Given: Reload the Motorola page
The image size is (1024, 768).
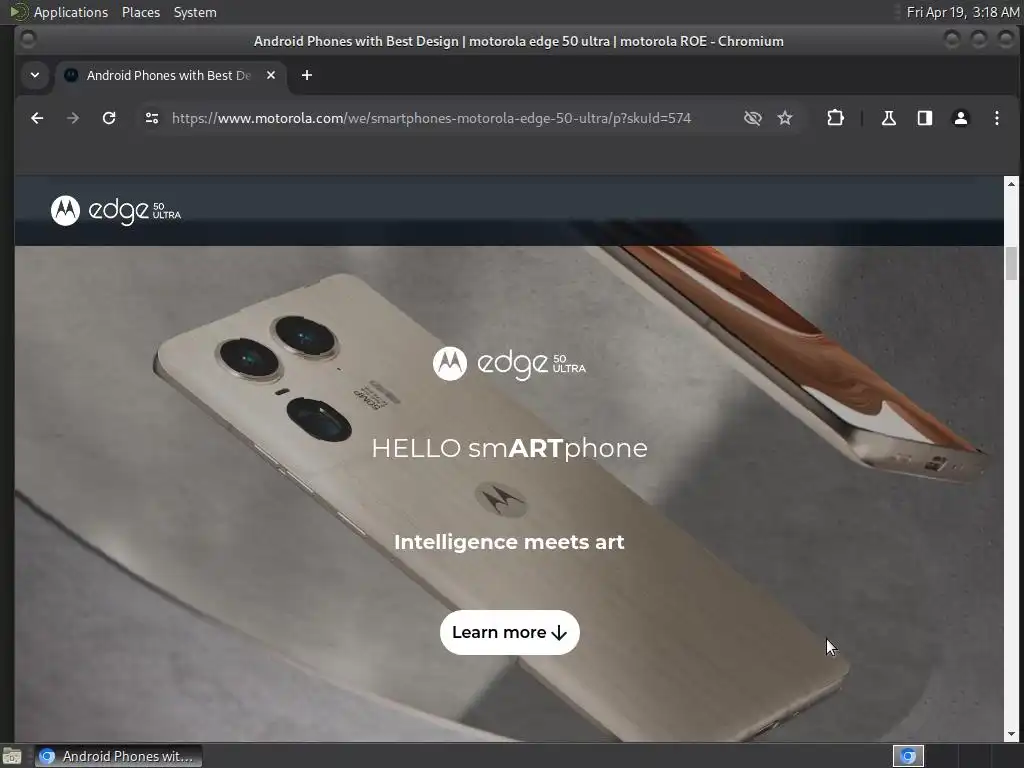Looking at the screenshot, I should coord(109,118).
